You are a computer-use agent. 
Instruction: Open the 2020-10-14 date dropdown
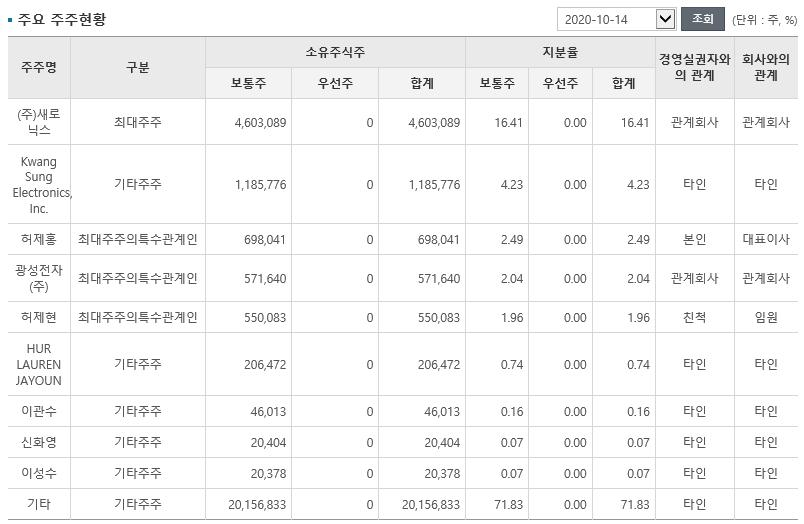click(x=616, y=19)
